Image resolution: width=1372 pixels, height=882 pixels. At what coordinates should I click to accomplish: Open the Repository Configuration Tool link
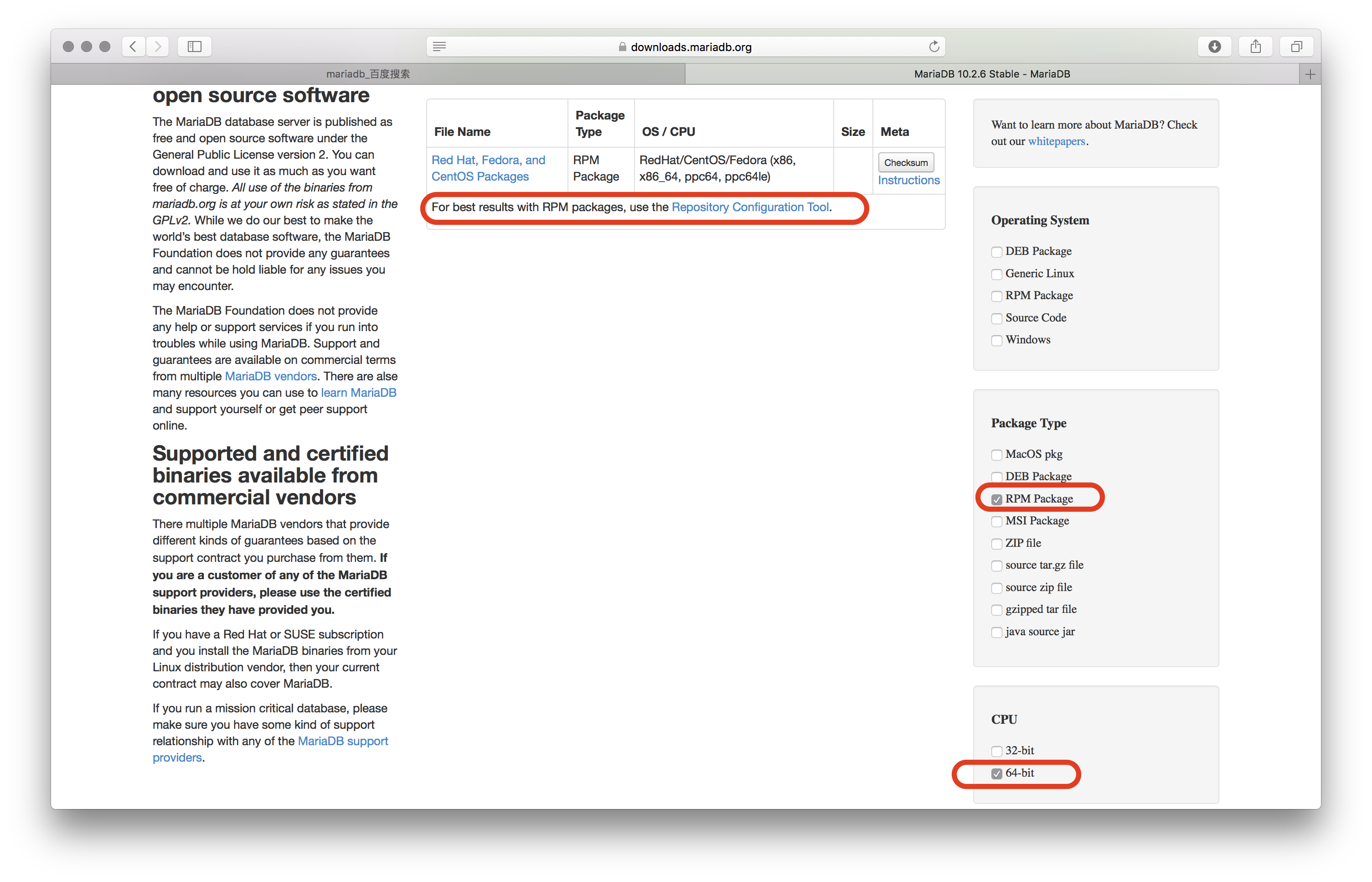click(750, 208)
